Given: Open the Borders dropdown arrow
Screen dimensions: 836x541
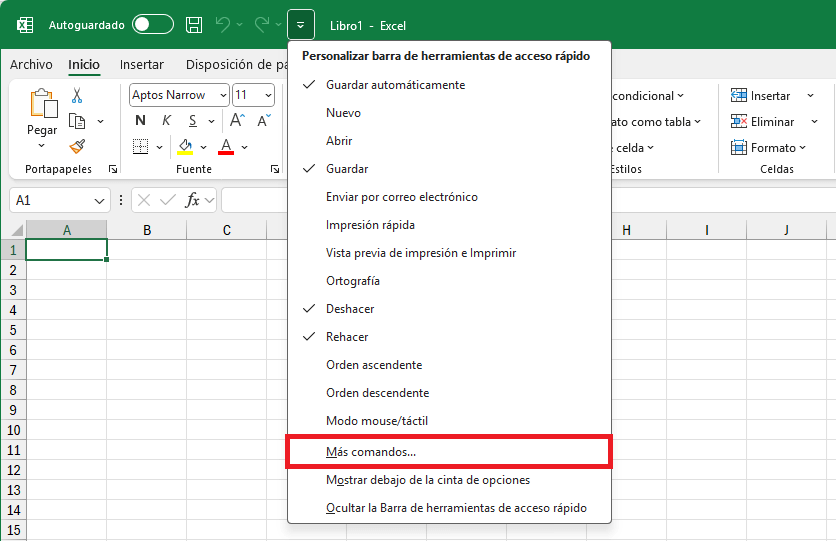Looking at the screenshot, I should pyautogui.click(x=159, y=147).
